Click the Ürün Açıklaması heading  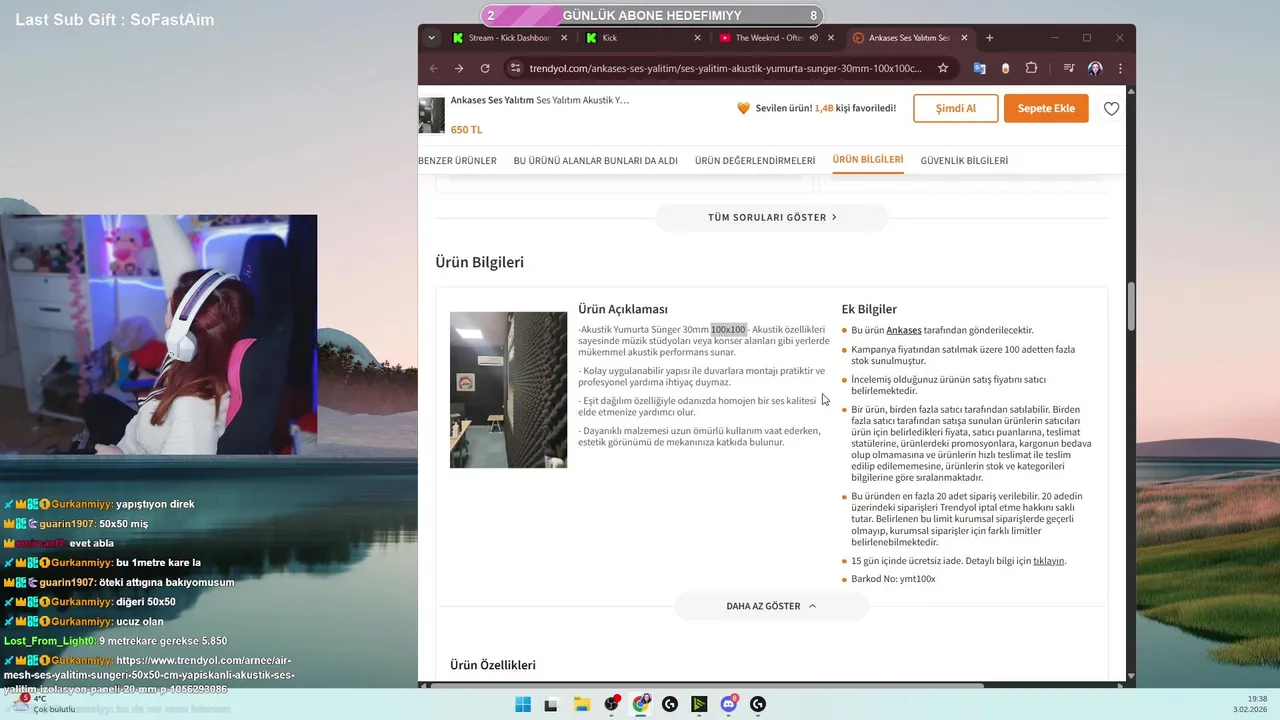(623, 309)
